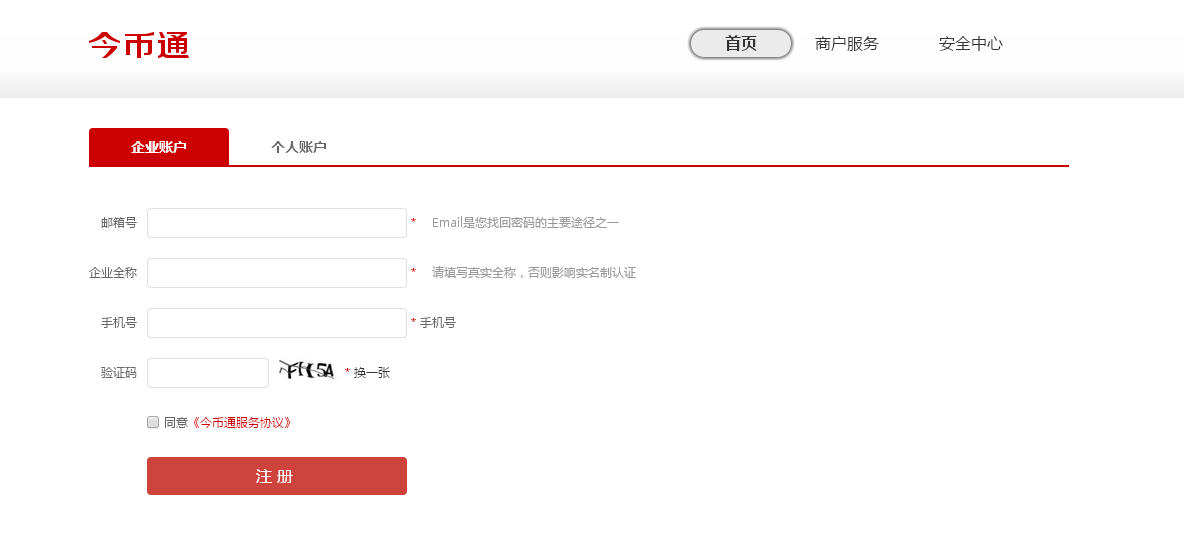The width and height of the screenshot is (1184, 542).
Task: Select the 企业账户 tab
Action: (159, 147)
